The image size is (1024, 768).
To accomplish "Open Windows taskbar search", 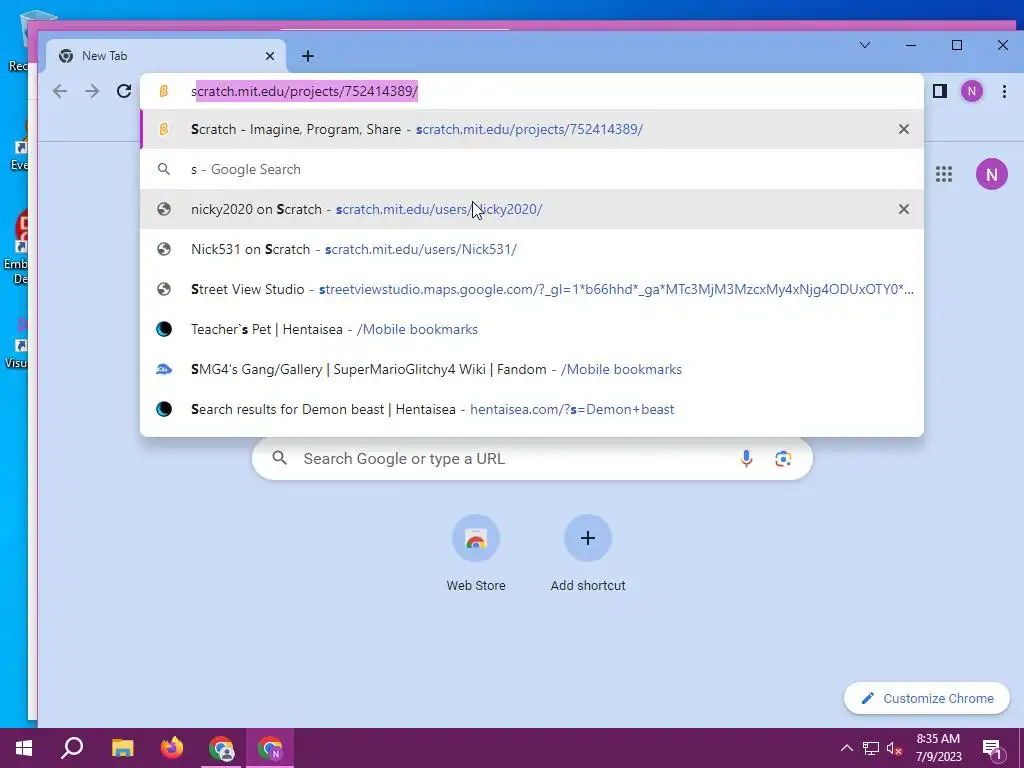I will [72, 748].
